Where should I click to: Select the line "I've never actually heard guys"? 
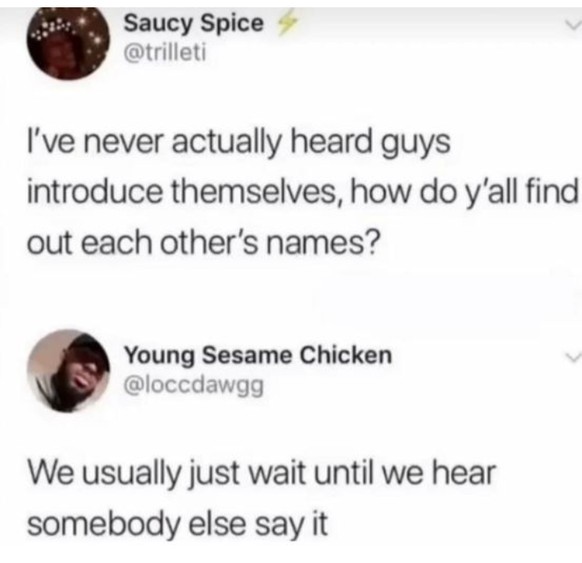click(239, 143)
